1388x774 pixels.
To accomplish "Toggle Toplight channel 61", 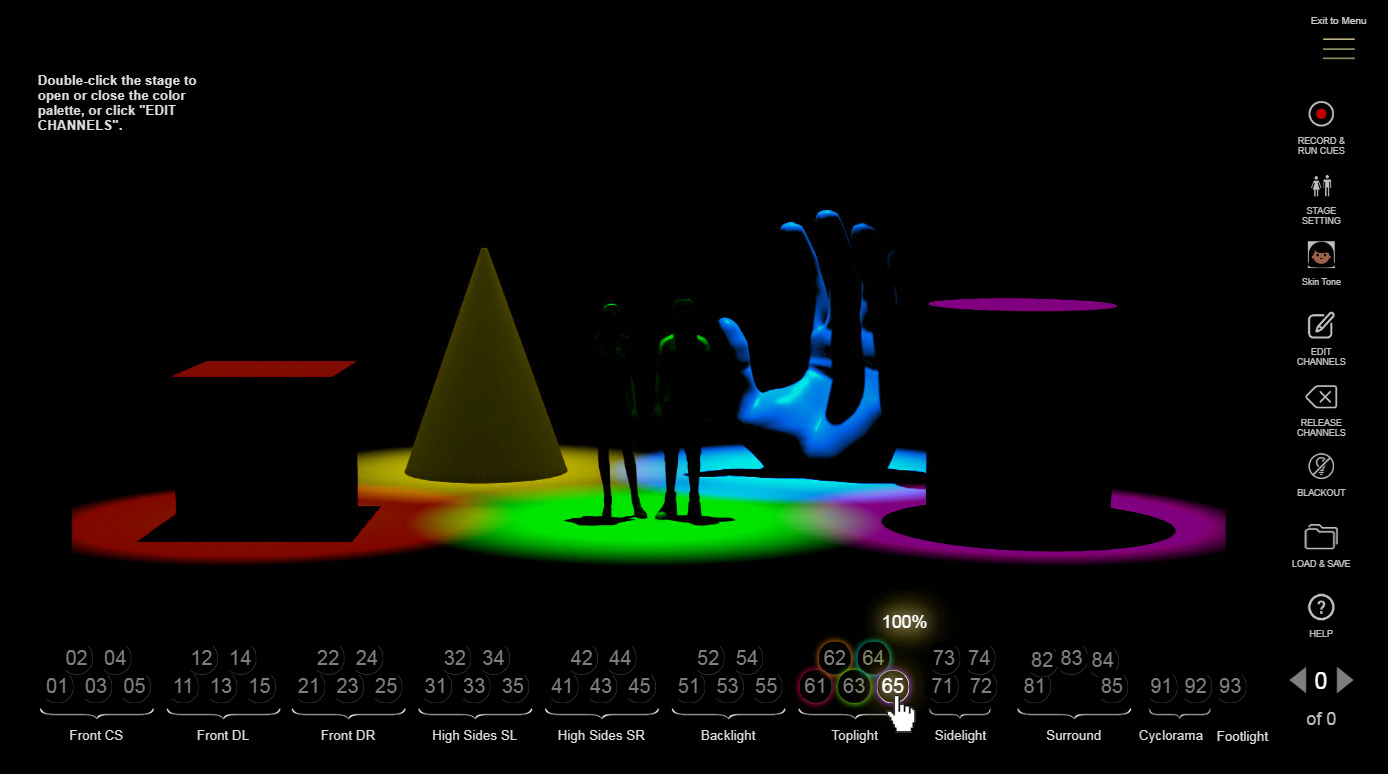I will click(815, 687).
